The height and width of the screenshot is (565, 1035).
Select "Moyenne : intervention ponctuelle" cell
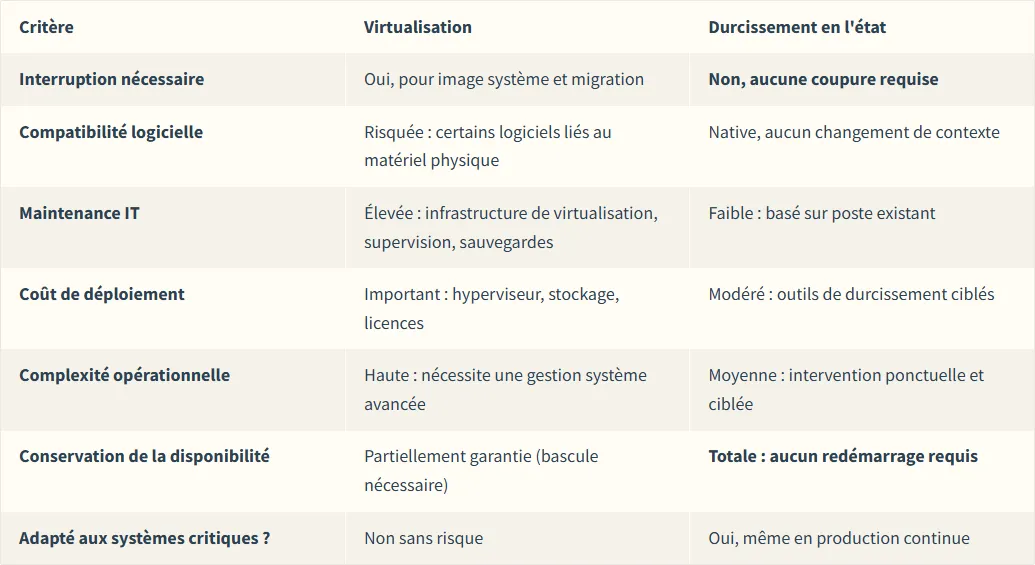pos(845,389)
